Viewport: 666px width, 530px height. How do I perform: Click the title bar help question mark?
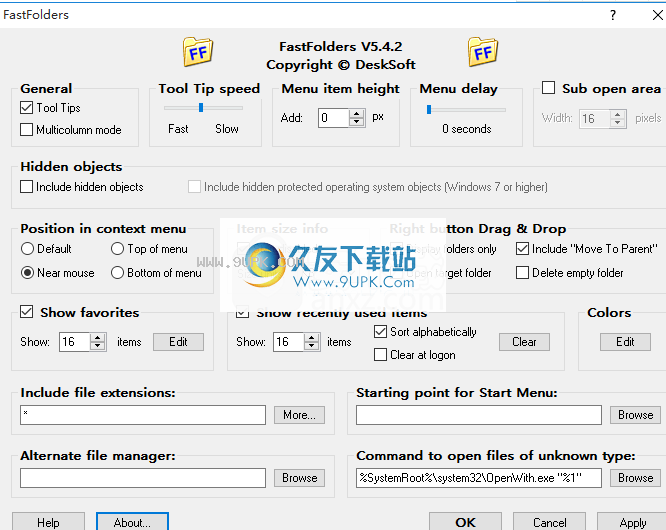(x=612, y=15)
